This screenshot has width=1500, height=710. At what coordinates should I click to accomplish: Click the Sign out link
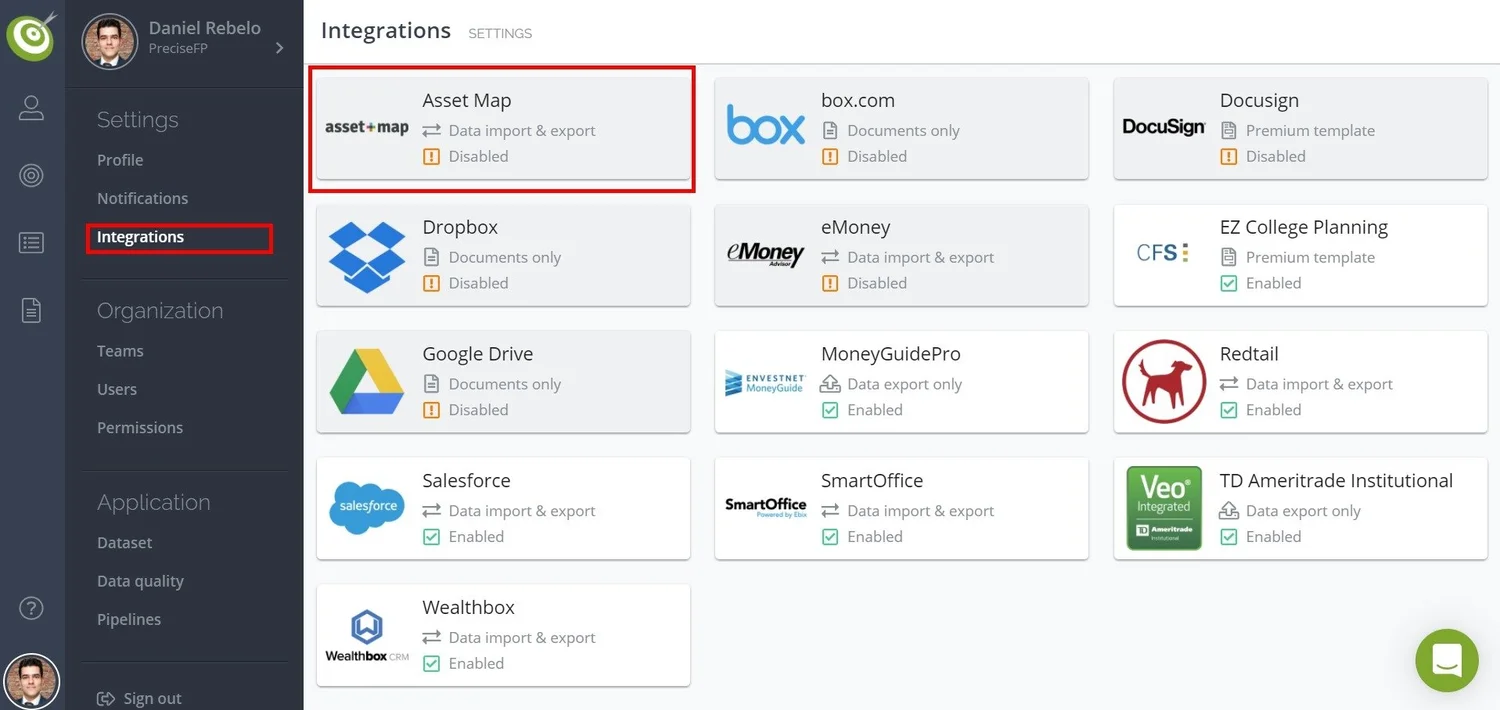152,699
